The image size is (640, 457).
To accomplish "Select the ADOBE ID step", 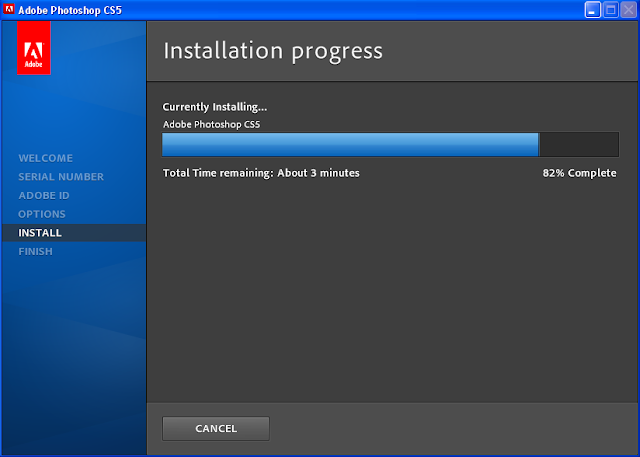I will [44, 196].
